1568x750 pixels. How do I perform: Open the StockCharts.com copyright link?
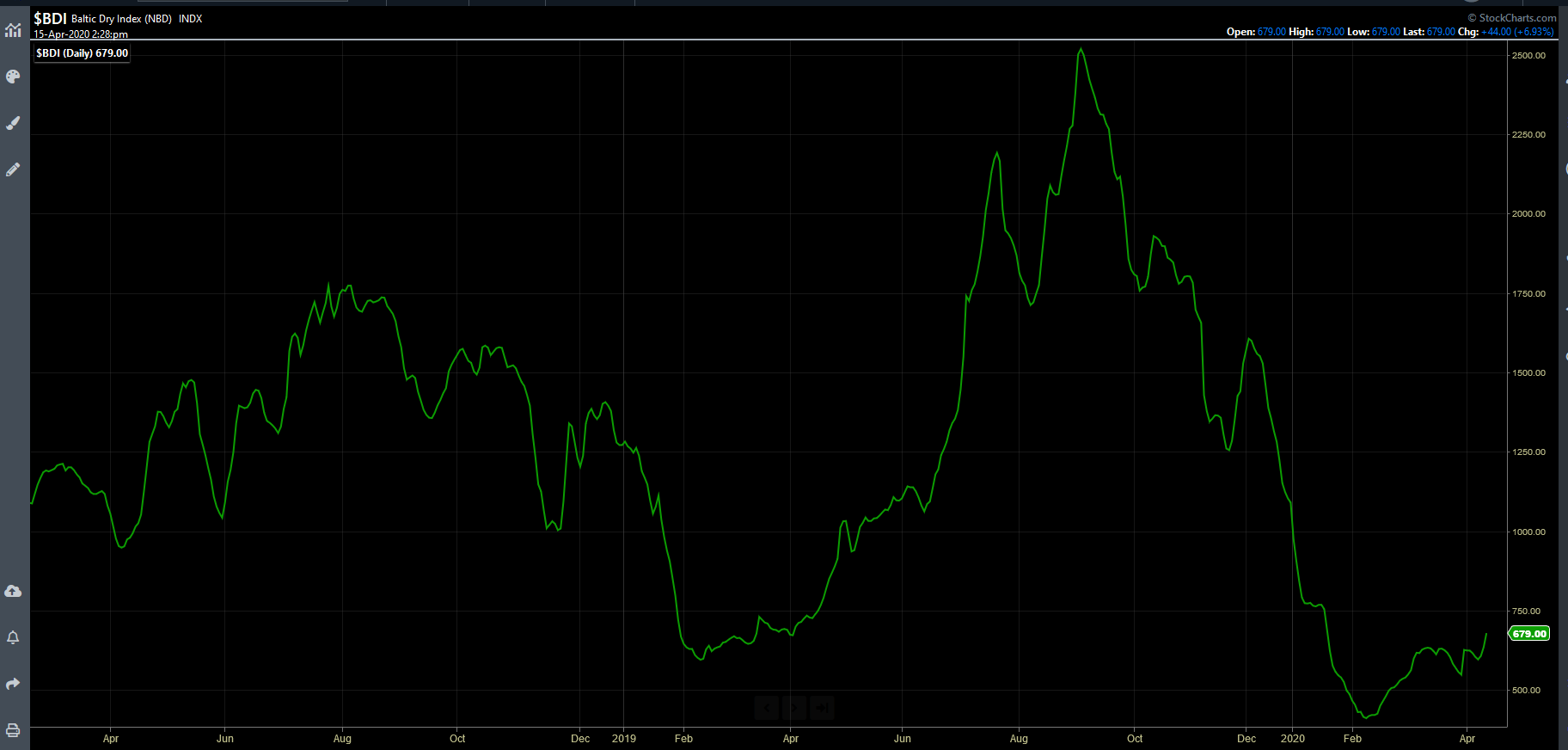pos(1512,17)
